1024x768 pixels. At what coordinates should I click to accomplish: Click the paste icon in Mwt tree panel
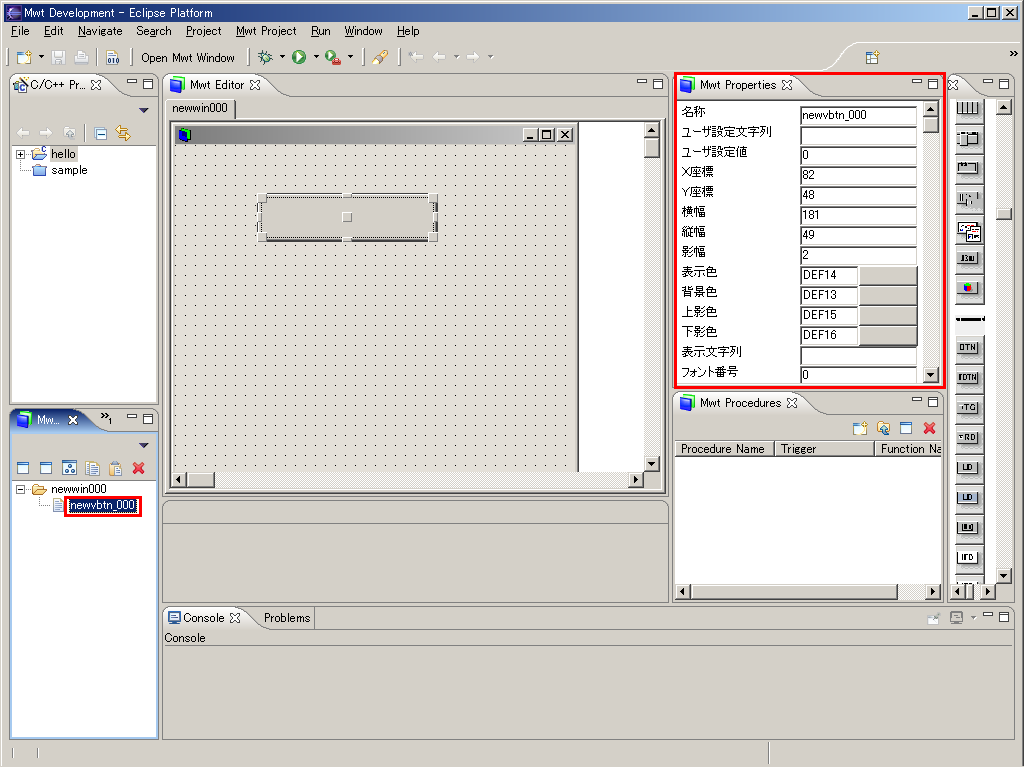click(x=115, y=468)
